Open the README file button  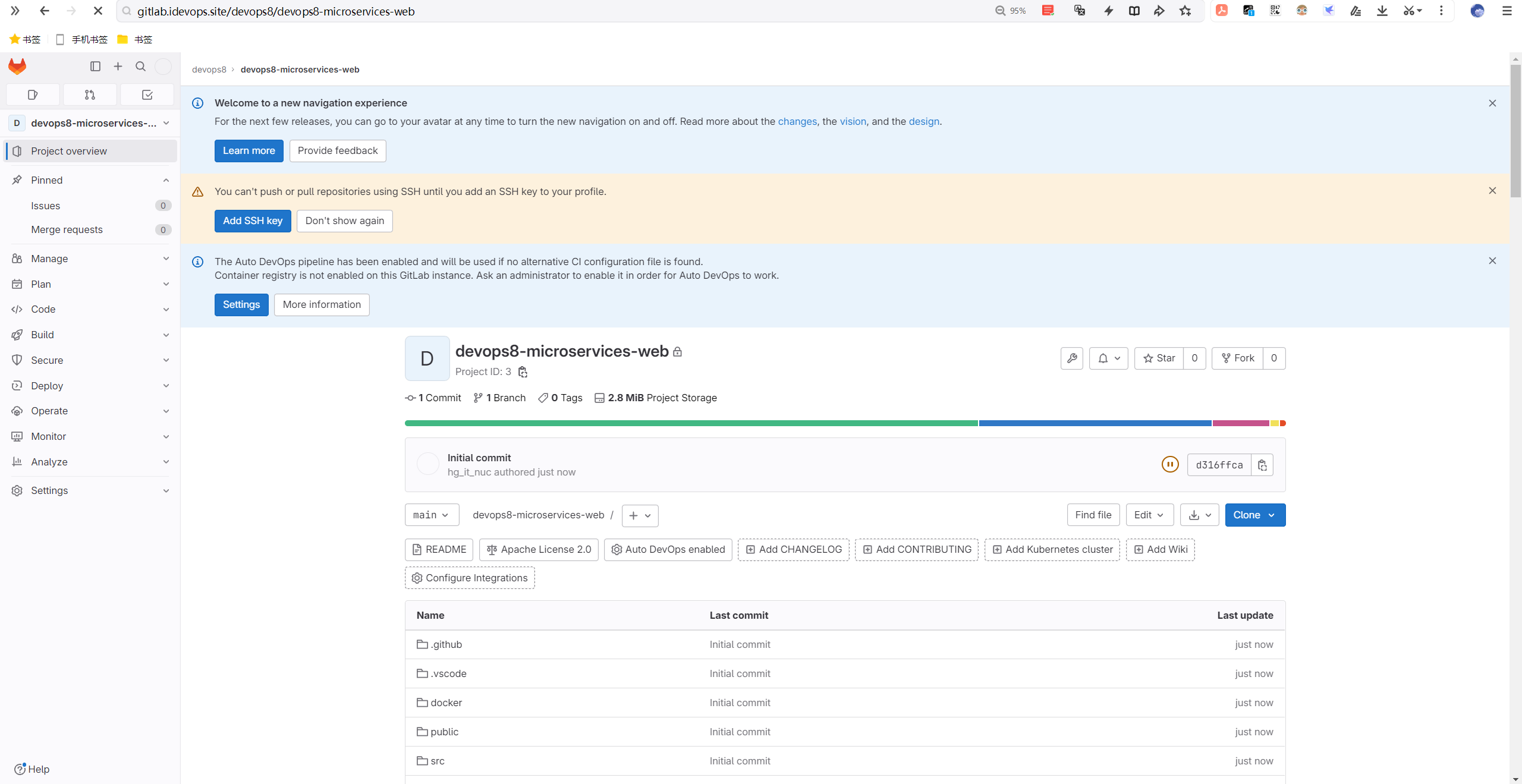click(439, 550)
